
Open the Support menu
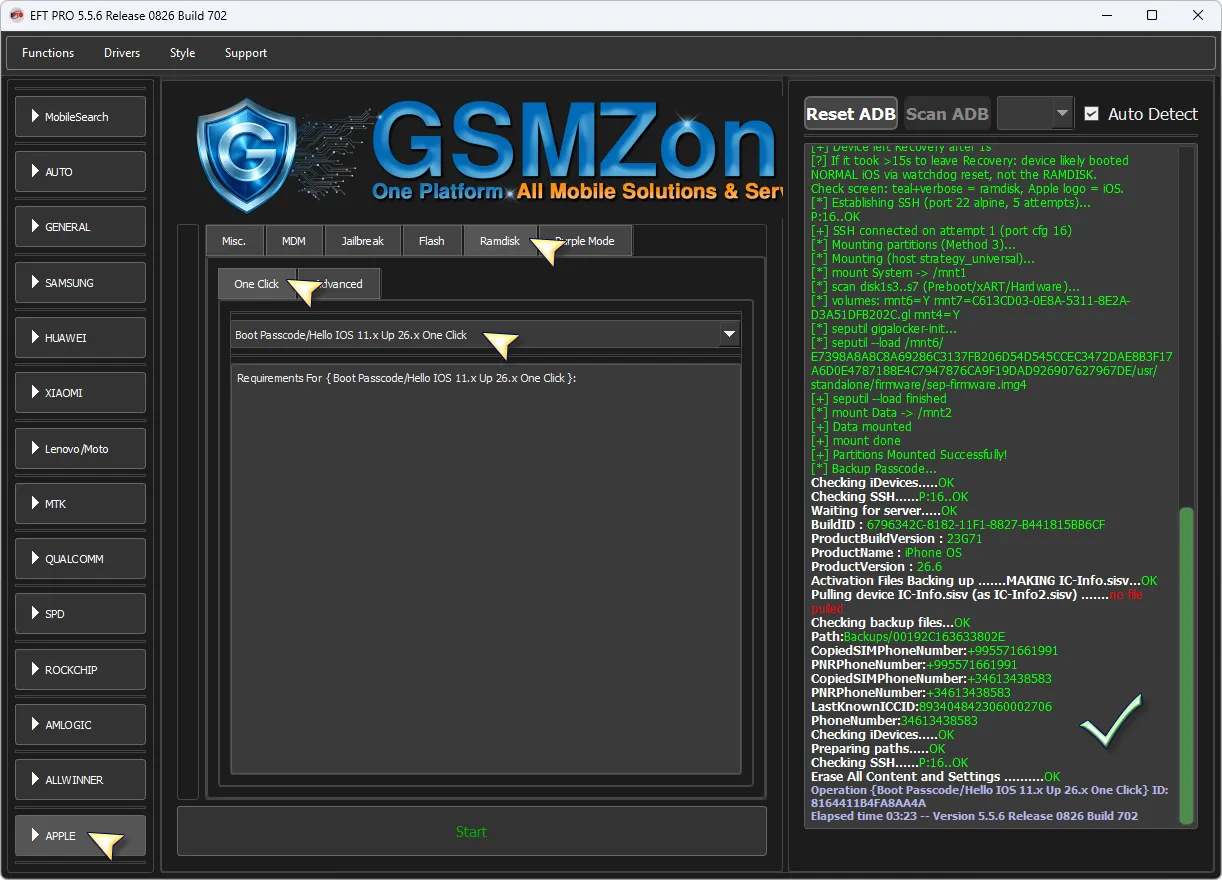click(246, 53)
